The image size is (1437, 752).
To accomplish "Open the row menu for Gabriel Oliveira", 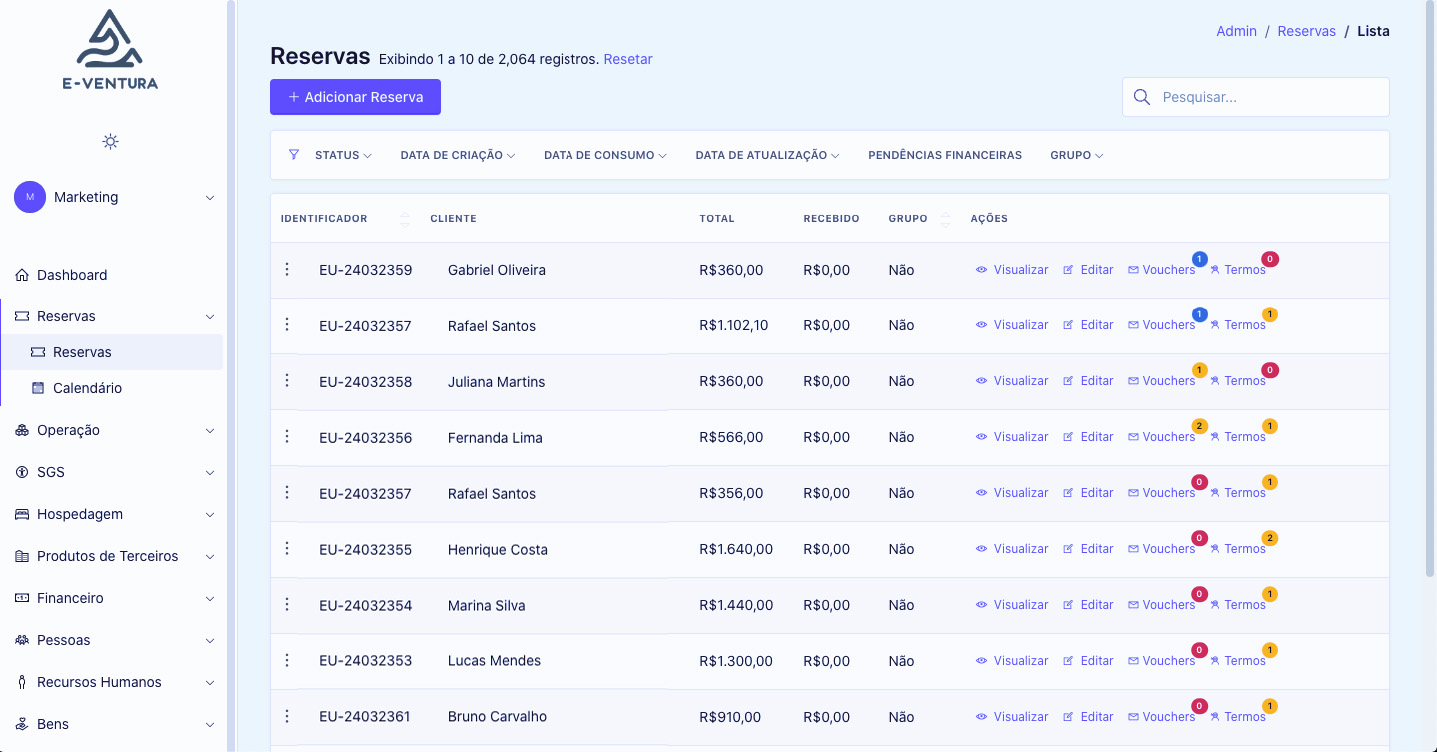I will (x=287, y=270).
